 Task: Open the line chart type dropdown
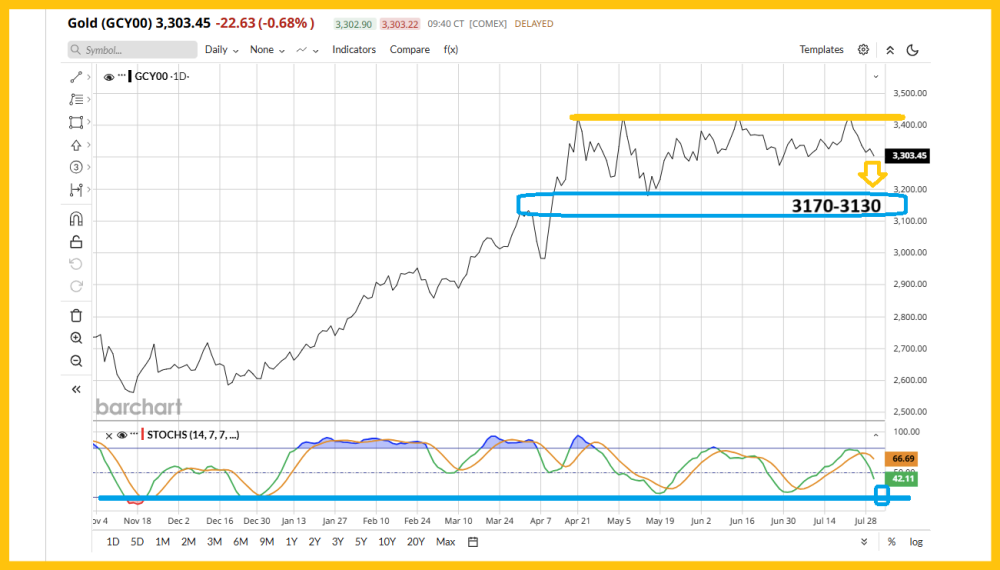coord(307,50)
